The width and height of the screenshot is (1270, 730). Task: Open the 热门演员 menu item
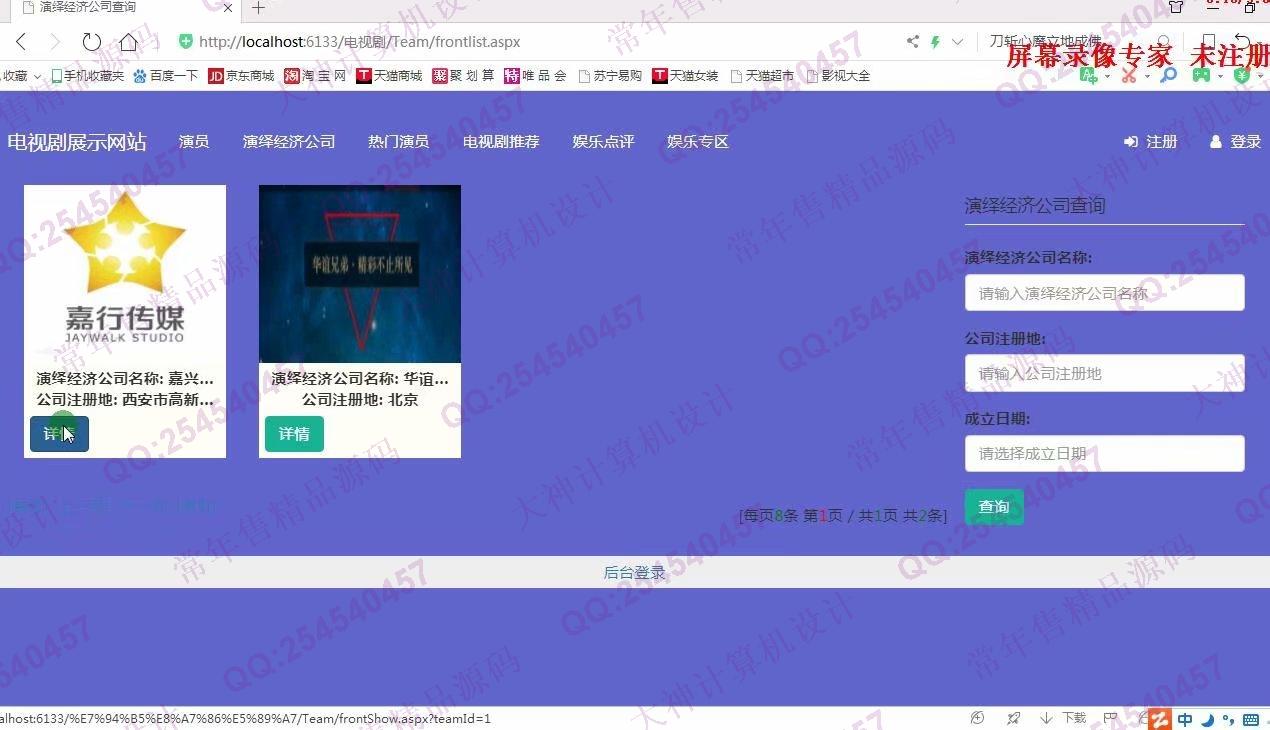399,142
